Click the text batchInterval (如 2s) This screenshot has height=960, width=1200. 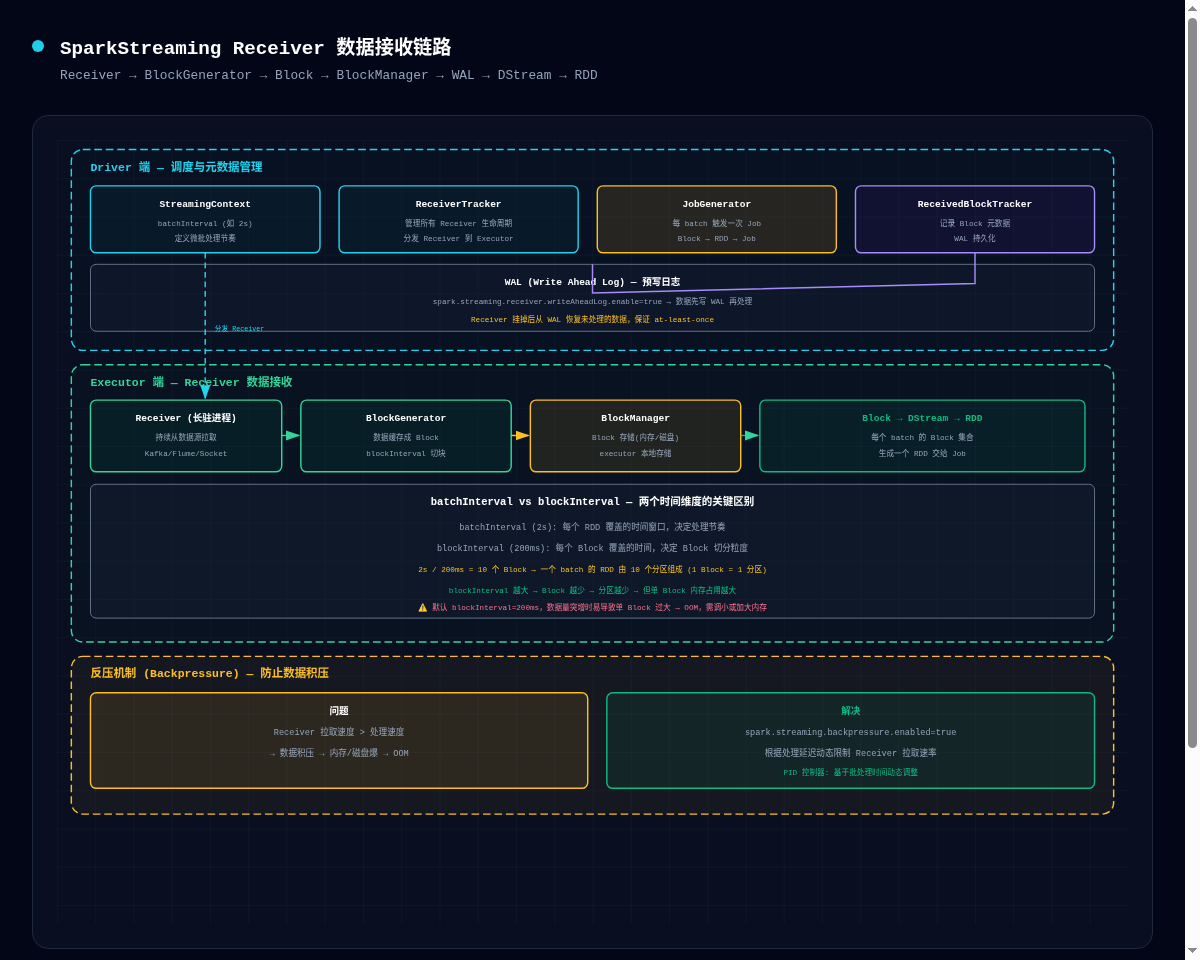(205, 223)
